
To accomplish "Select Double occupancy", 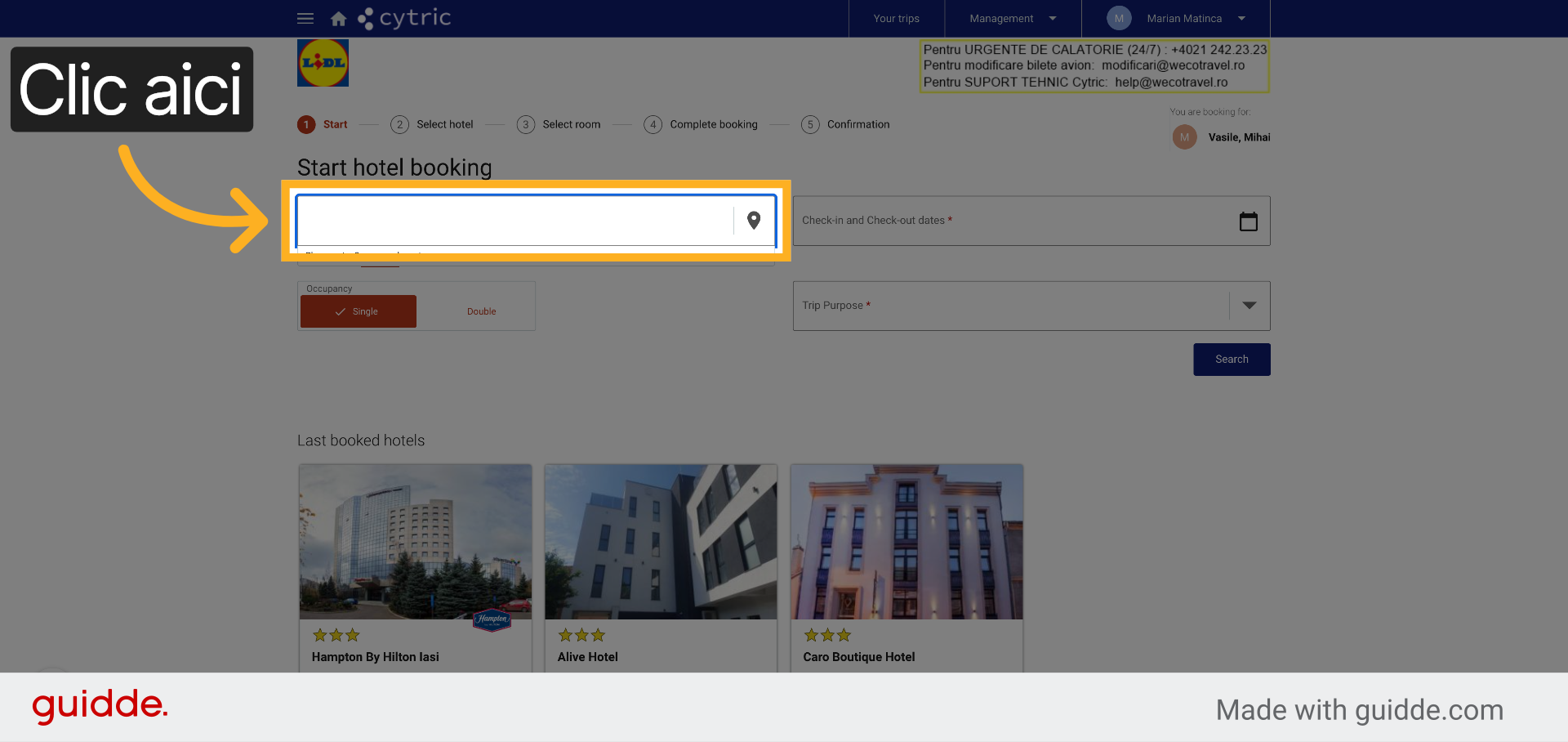I will [x=481, y=311].
